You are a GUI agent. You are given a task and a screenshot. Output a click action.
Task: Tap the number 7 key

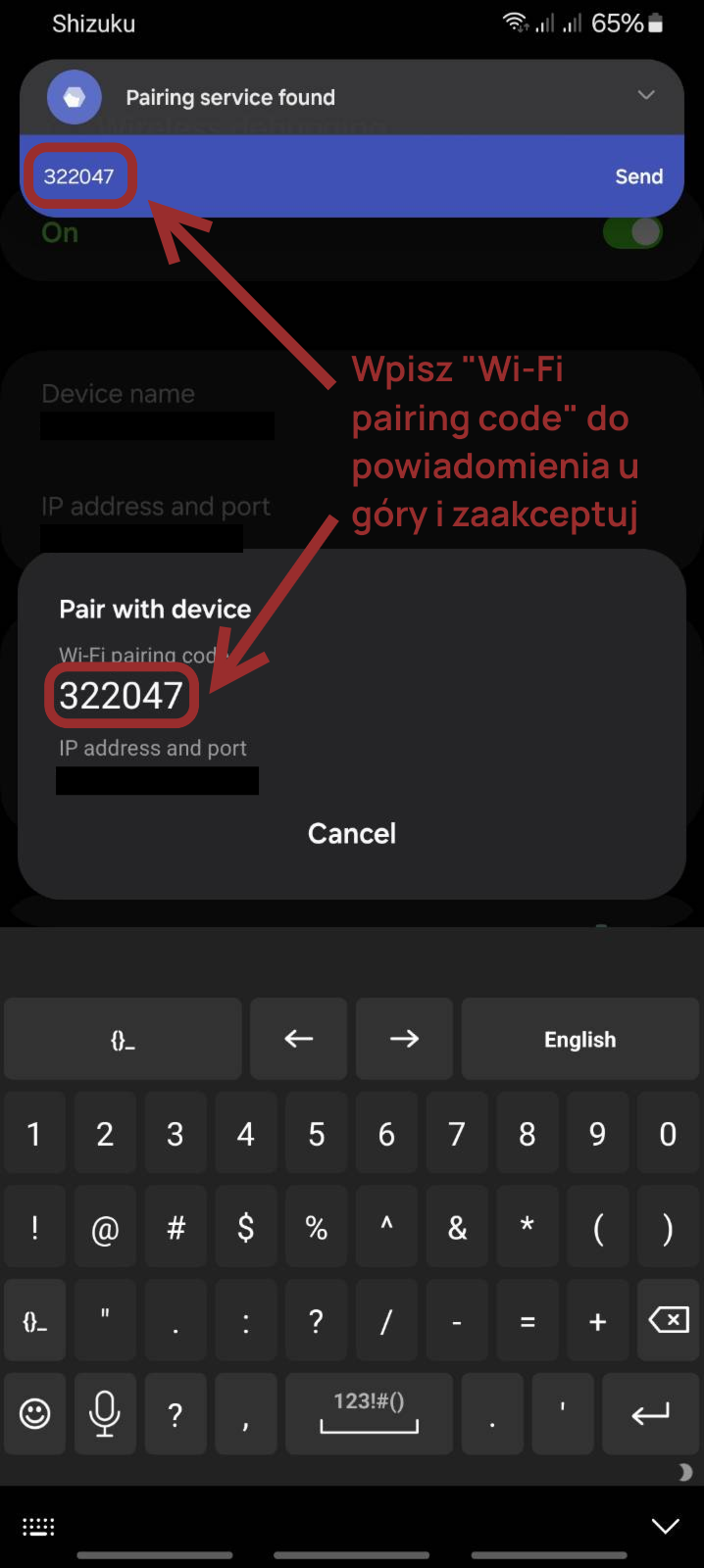pyautogui.click(x=457, y=1134)
